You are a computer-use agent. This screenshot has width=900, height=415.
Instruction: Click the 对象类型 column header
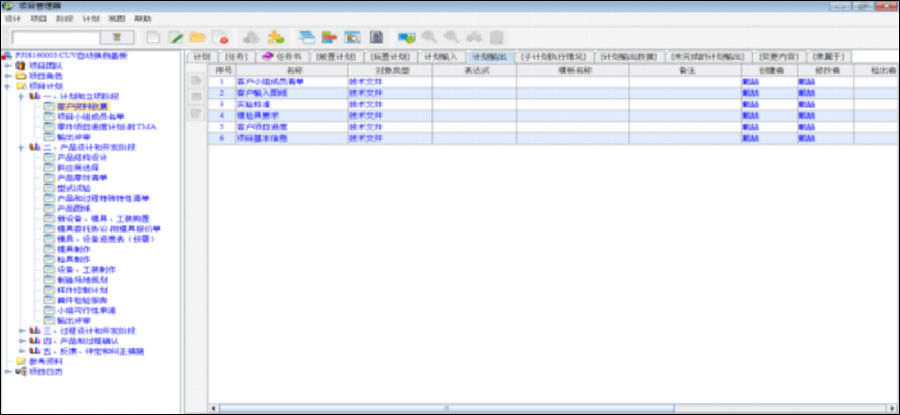tap(390, 69)
